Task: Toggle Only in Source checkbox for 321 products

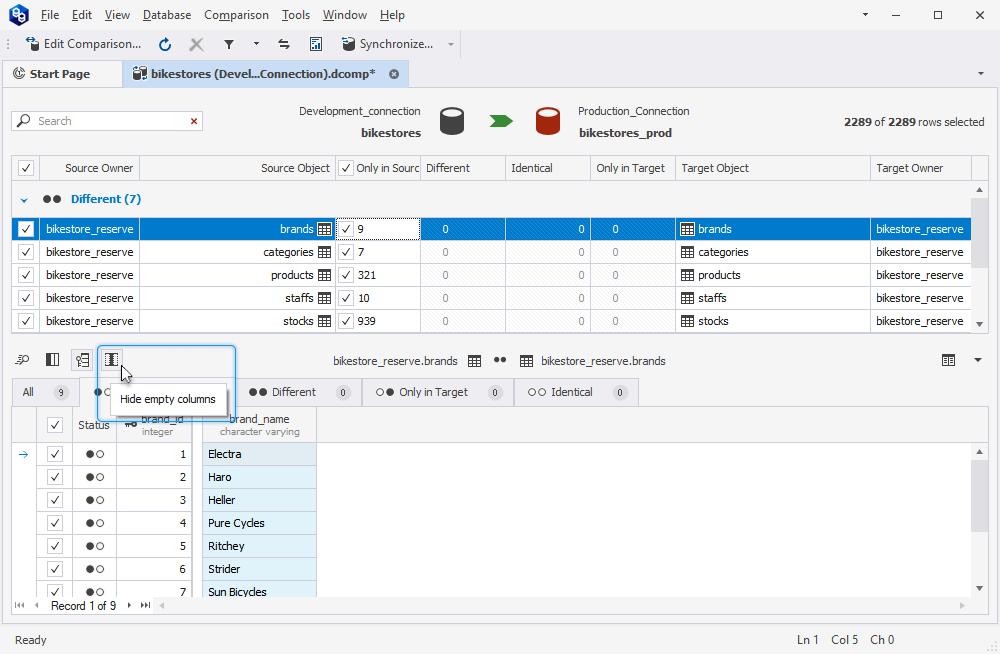Action: click(x=346, y=275)
